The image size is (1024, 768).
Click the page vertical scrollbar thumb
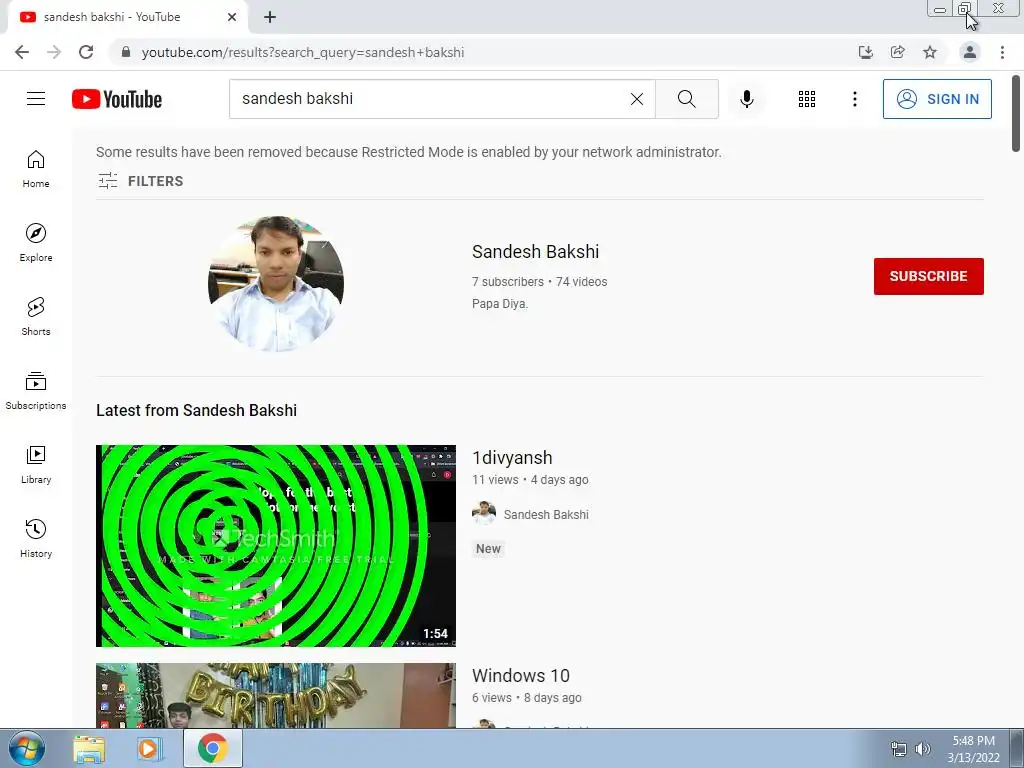click(1016, 114)
